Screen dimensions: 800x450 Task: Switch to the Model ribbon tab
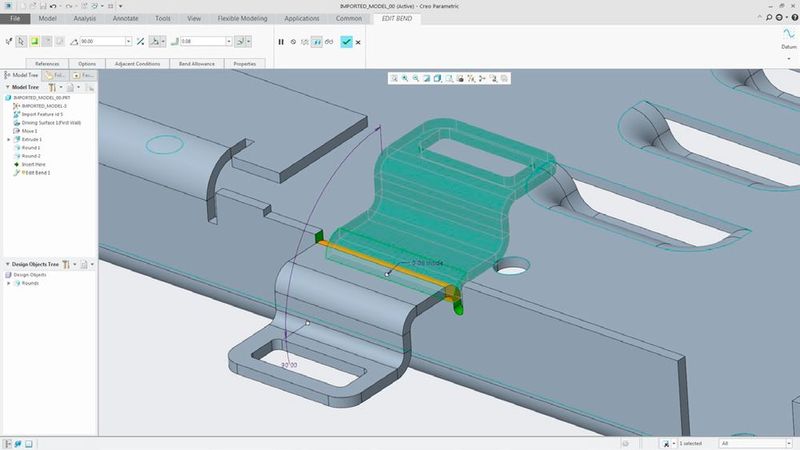pos(47,18)
